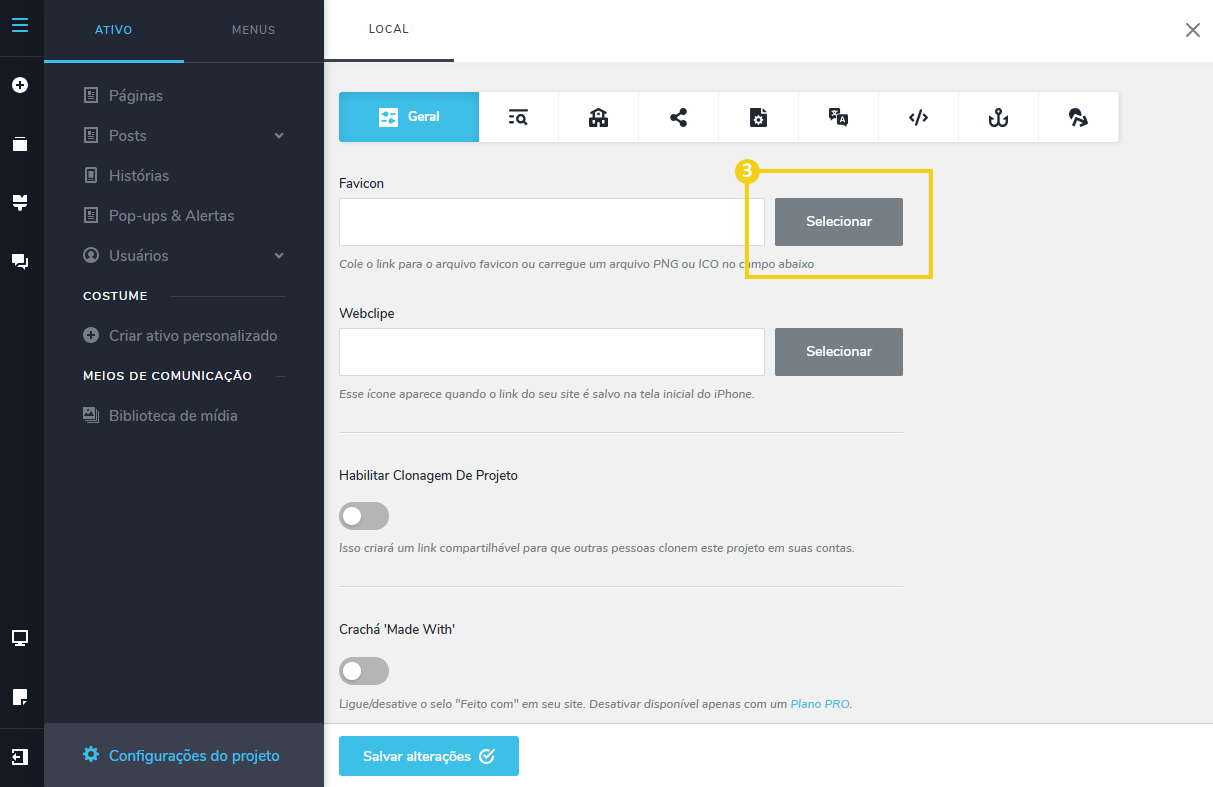Open the Plano PRO link
This screenshot has height=787, width=1213.
[819, 704]
